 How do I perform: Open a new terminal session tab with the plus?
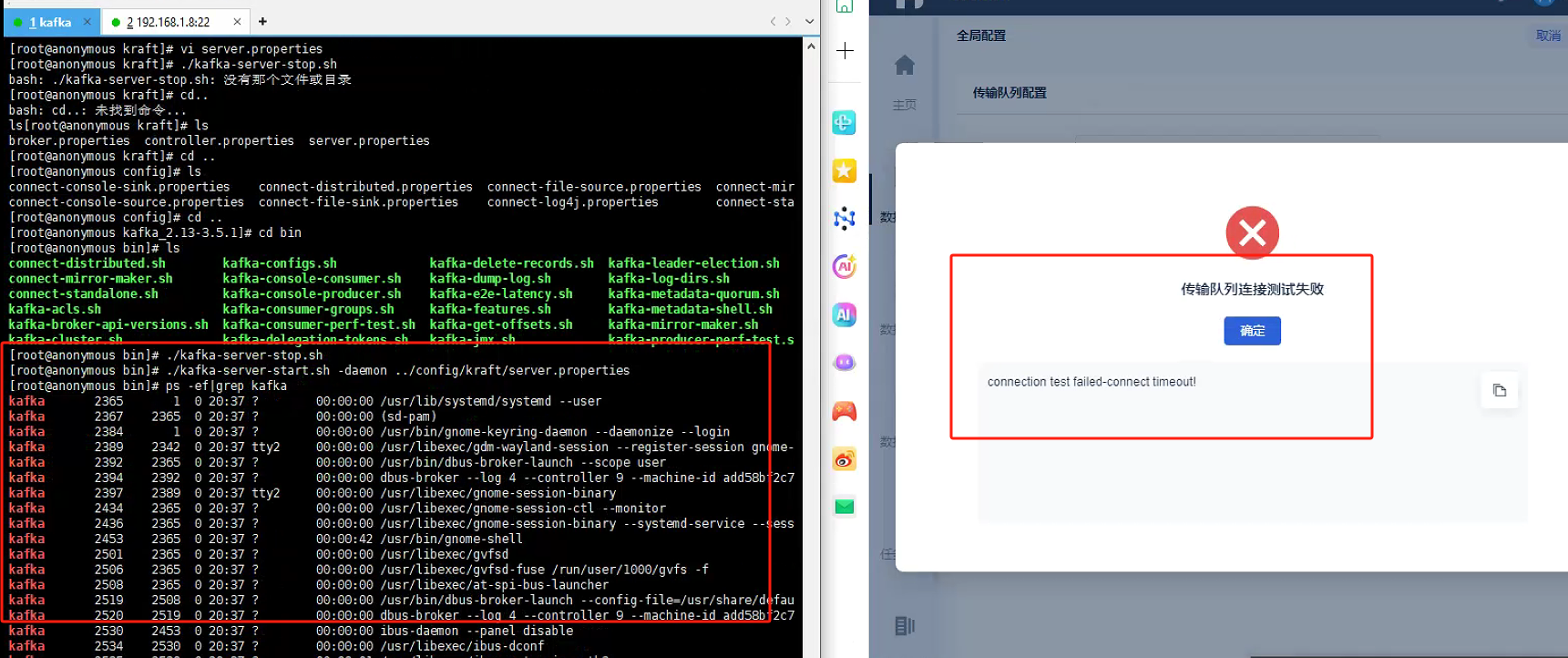[262, 22]
